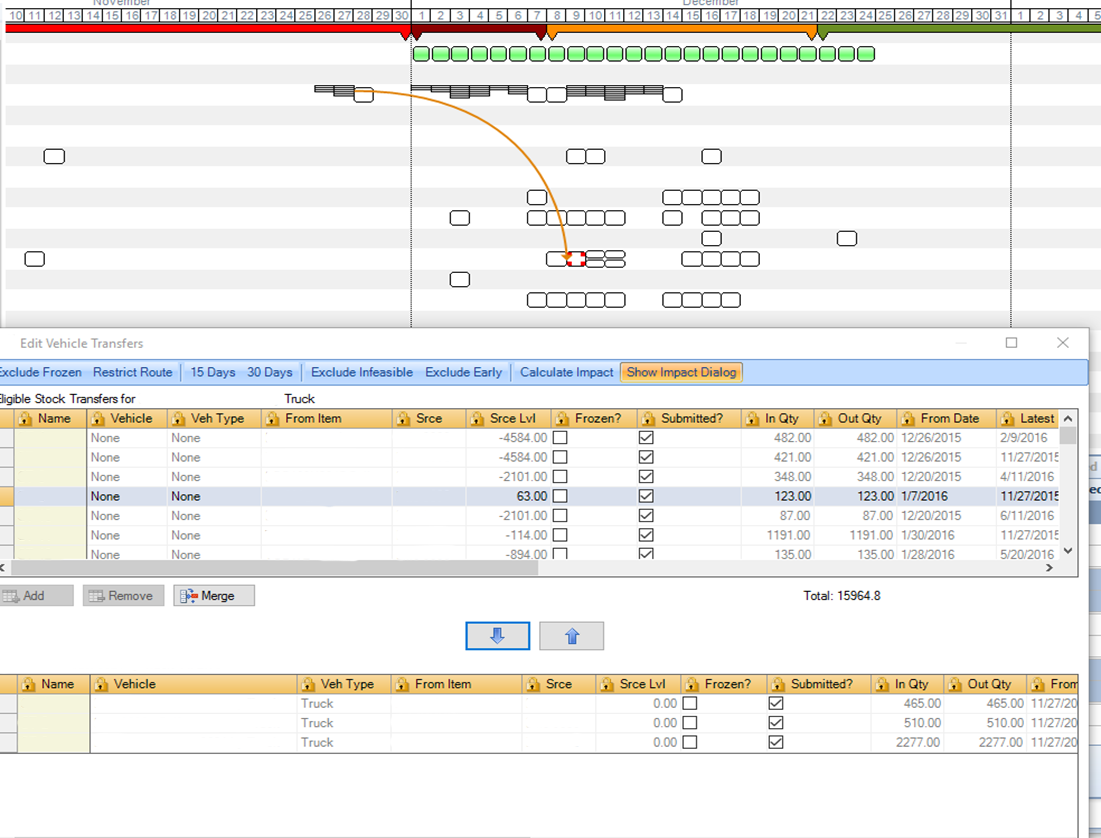Toggle Frozen? checkbox for 482.00 row
The width and height of the screenshot is (1101, 838).
click(560, 438)
